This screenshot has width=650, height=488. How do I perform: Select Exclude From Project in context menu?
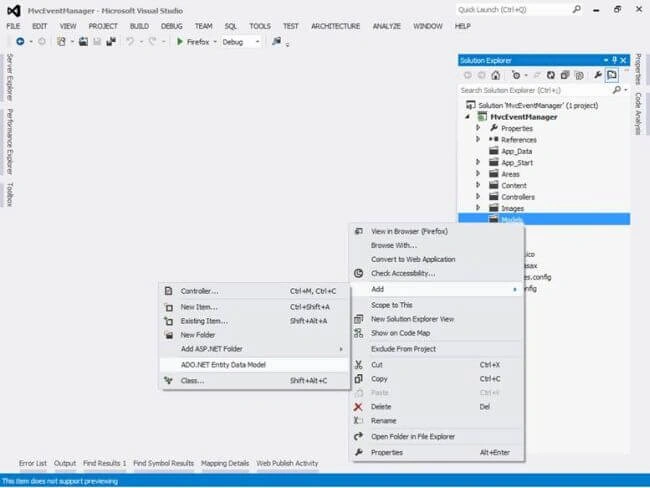pos(437,349)
